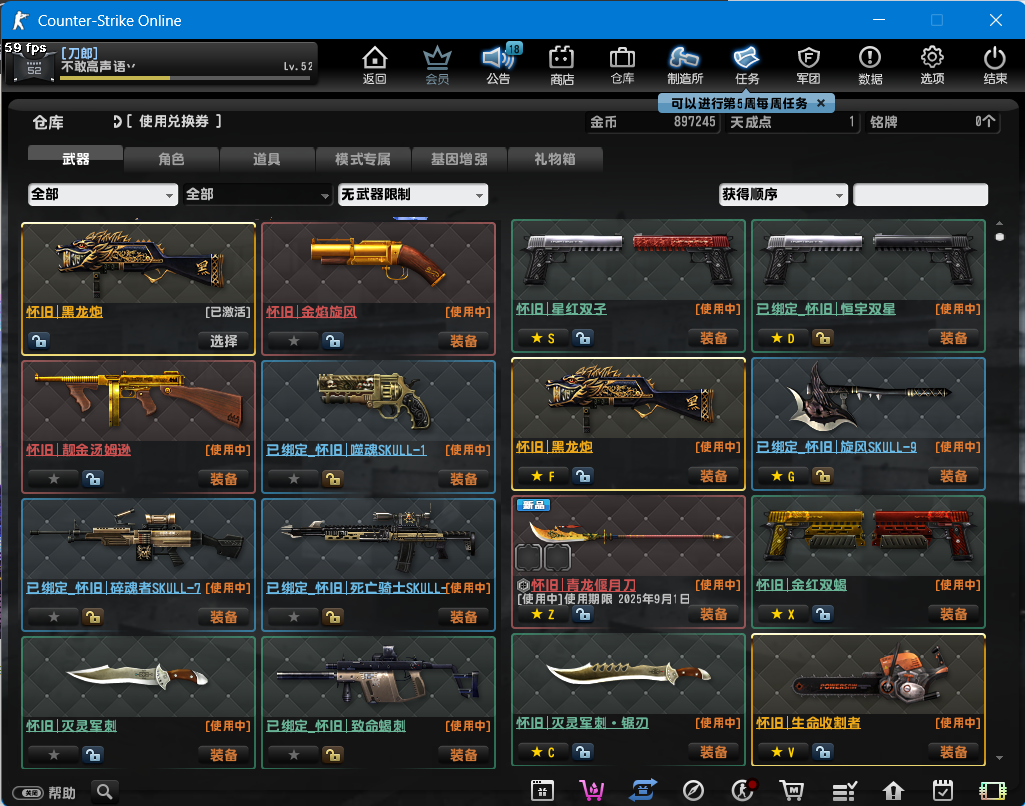The height and width of the screenshot is (806, 1025).
Task: Open the 获得顺序 sort dropdown
Action: [x=783, y=194]
